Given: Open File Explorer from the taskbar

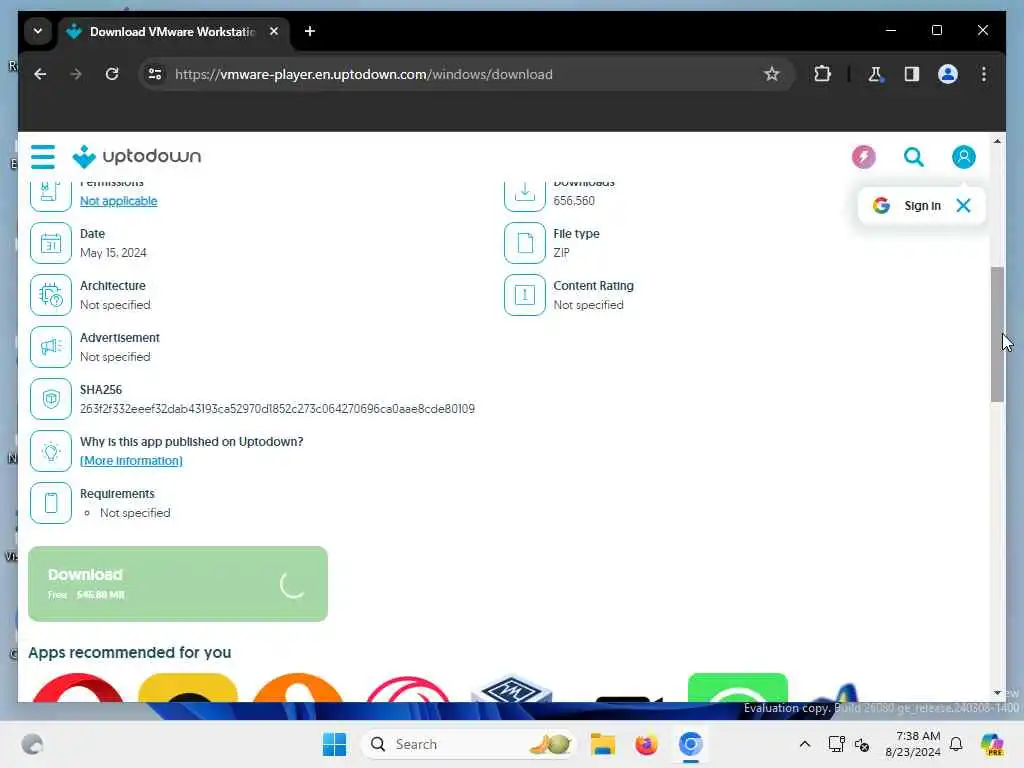Looking at the screenshot, I should [x=602, y=744].
